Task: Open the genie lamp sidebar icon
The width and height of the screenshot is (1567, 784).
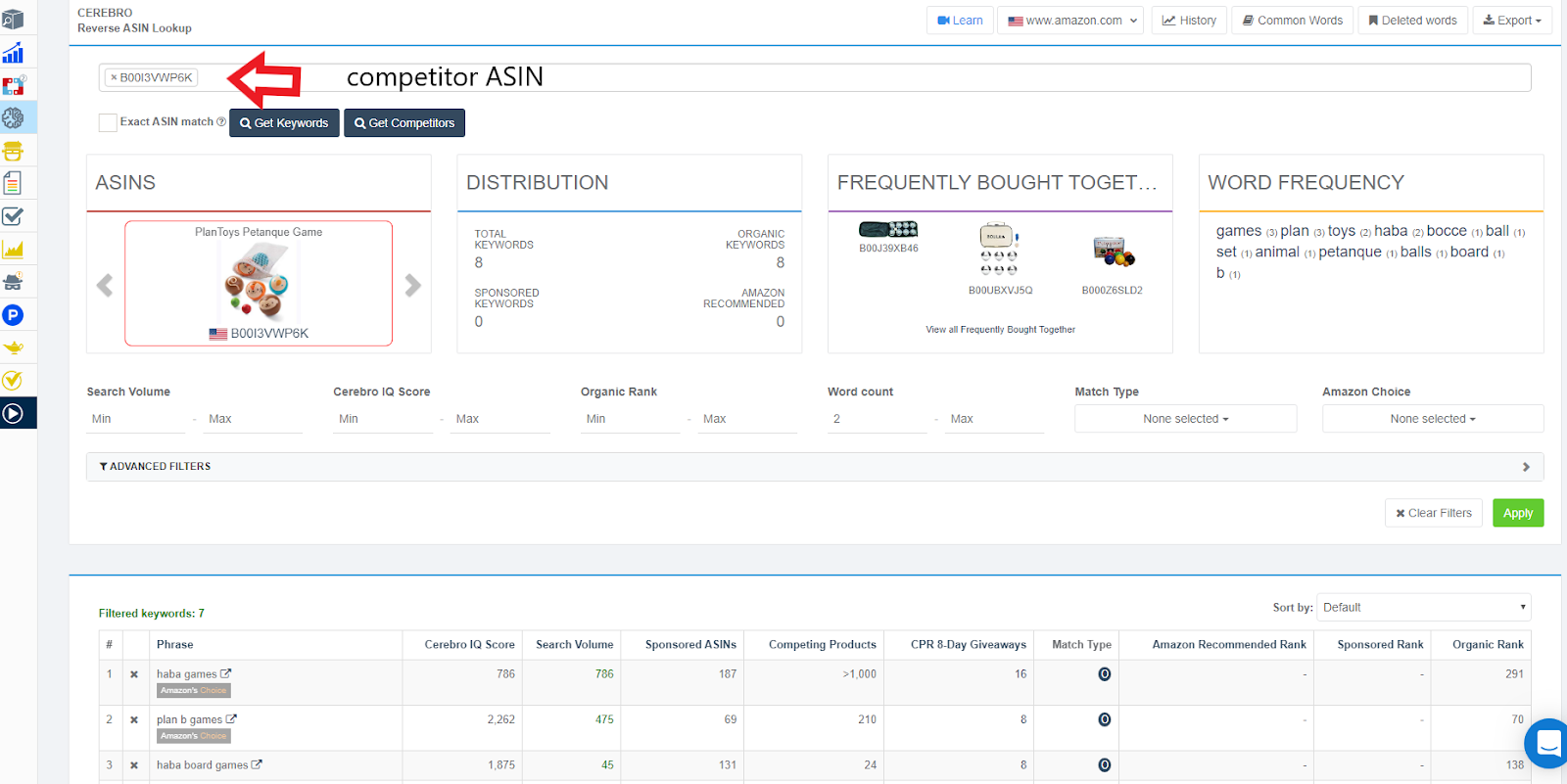Action: tap(13, 347)
